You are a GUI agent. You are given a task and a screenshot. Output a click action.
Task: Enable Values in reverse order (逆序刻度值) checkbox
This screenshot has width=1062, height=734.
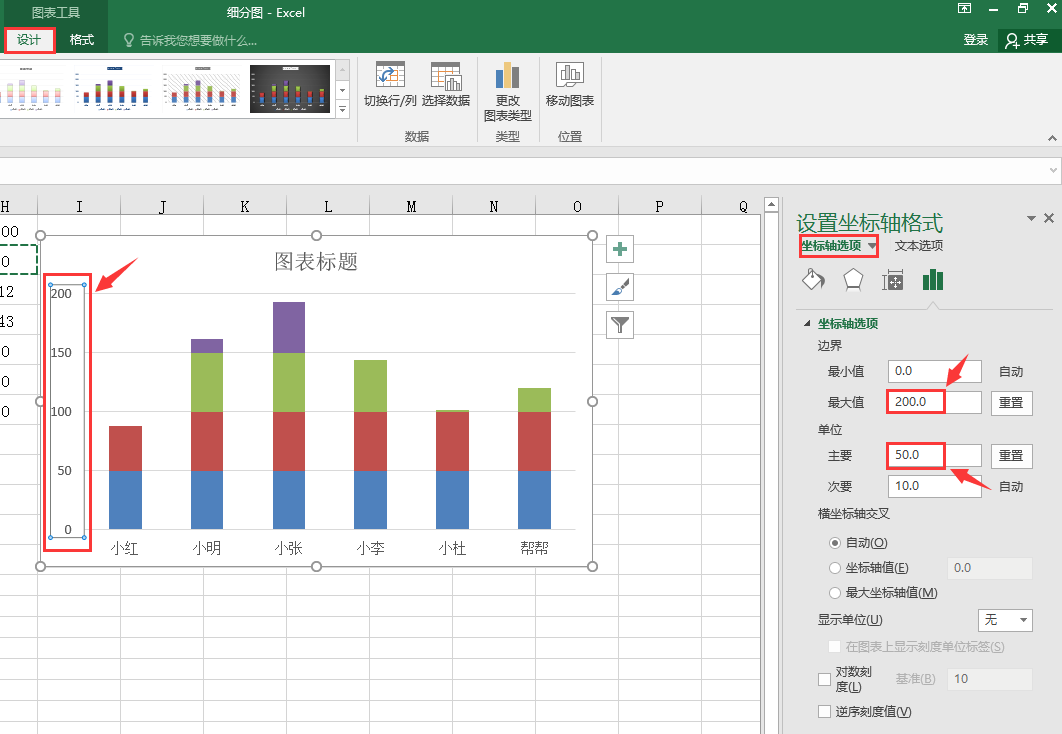click(824, 712)
